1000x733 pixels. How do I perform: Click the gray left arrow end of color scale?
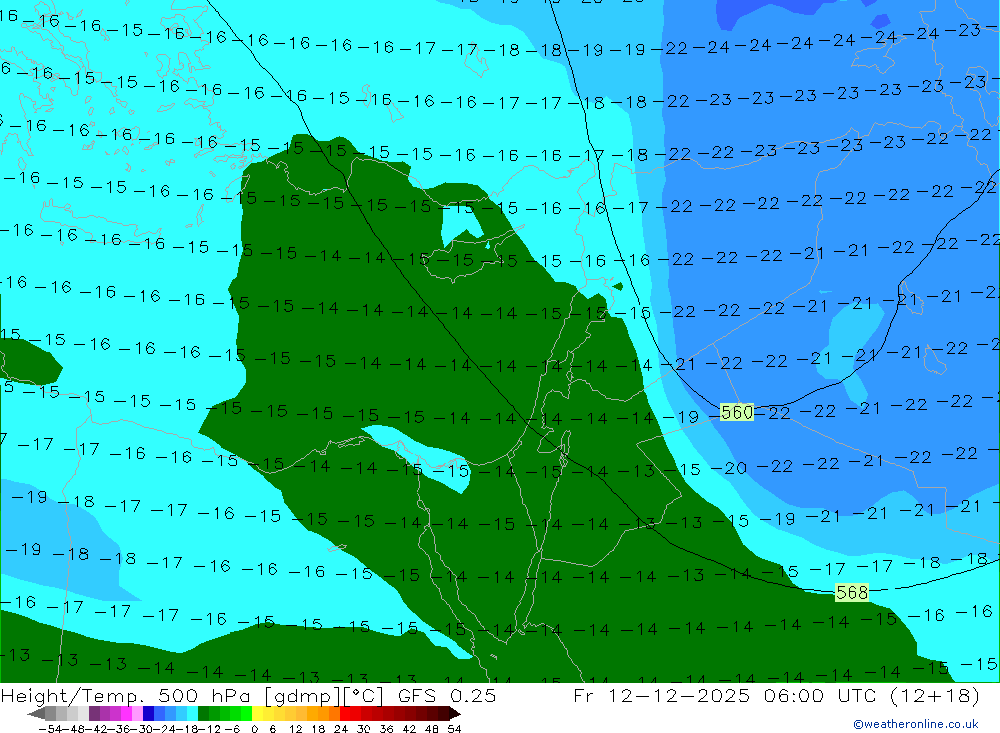click(36, 713)
